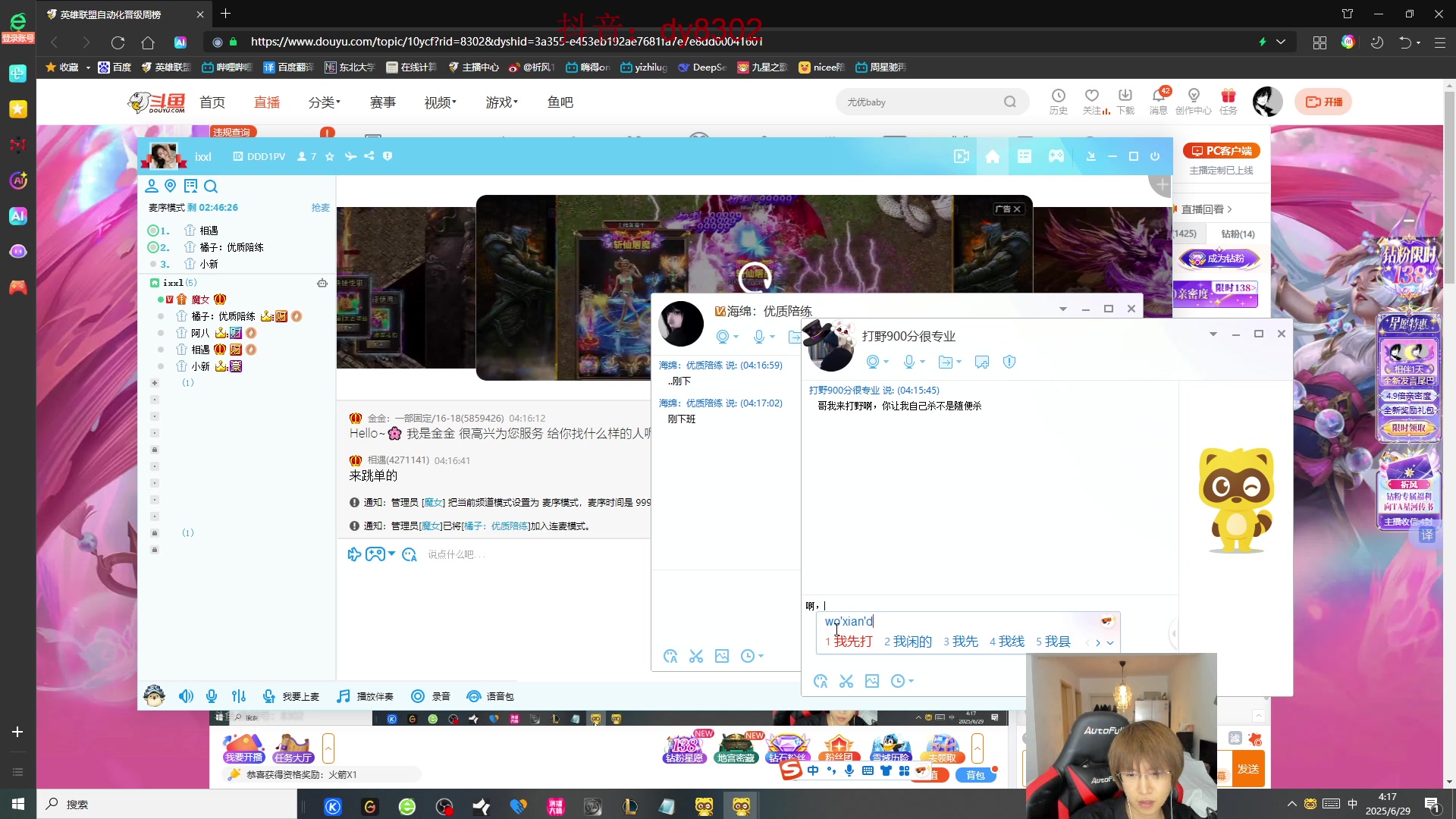1456x819 pixels.
Task: Click the green mic circle next to 1. 相遇
Action: (152, 231)
